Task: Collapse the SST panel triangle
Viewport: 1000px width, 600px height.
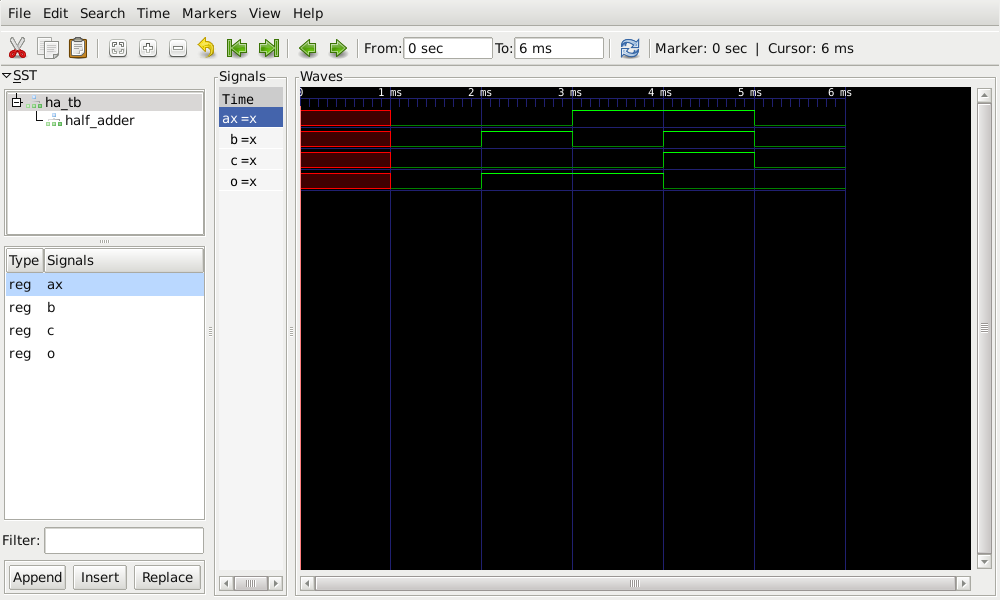Action: tap(6, 75)
